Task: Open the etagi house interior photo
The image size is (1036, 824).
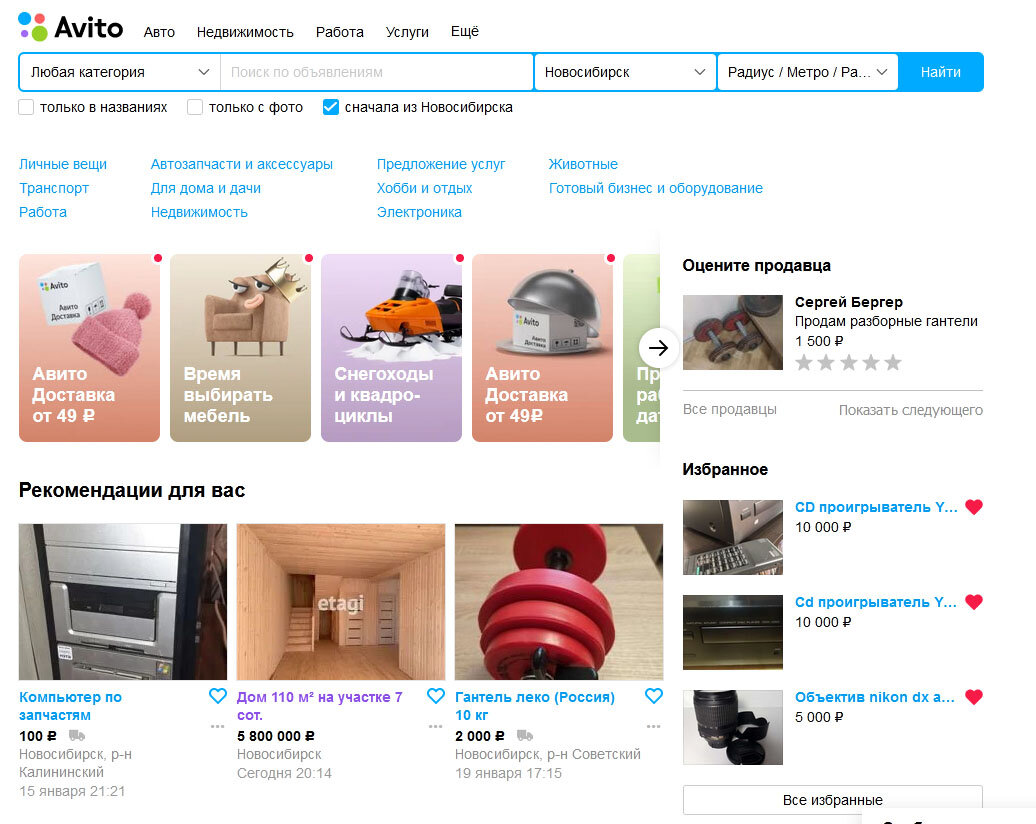Action: point(341,602)
